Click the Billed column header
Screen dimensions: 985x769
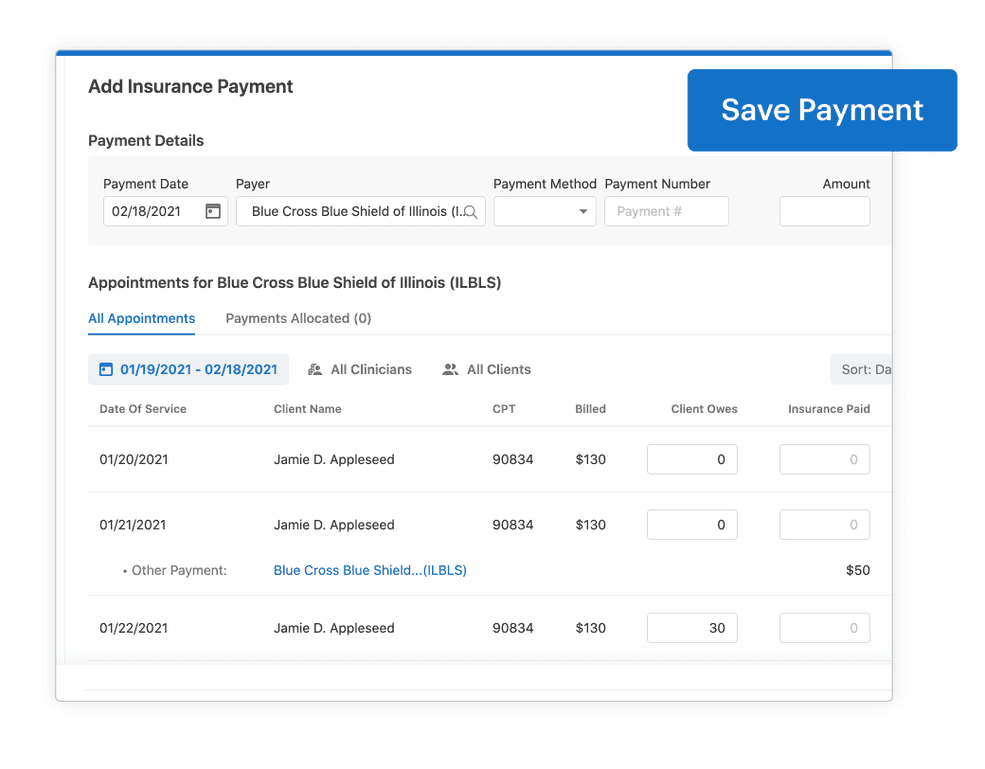[x=590, y=409]
